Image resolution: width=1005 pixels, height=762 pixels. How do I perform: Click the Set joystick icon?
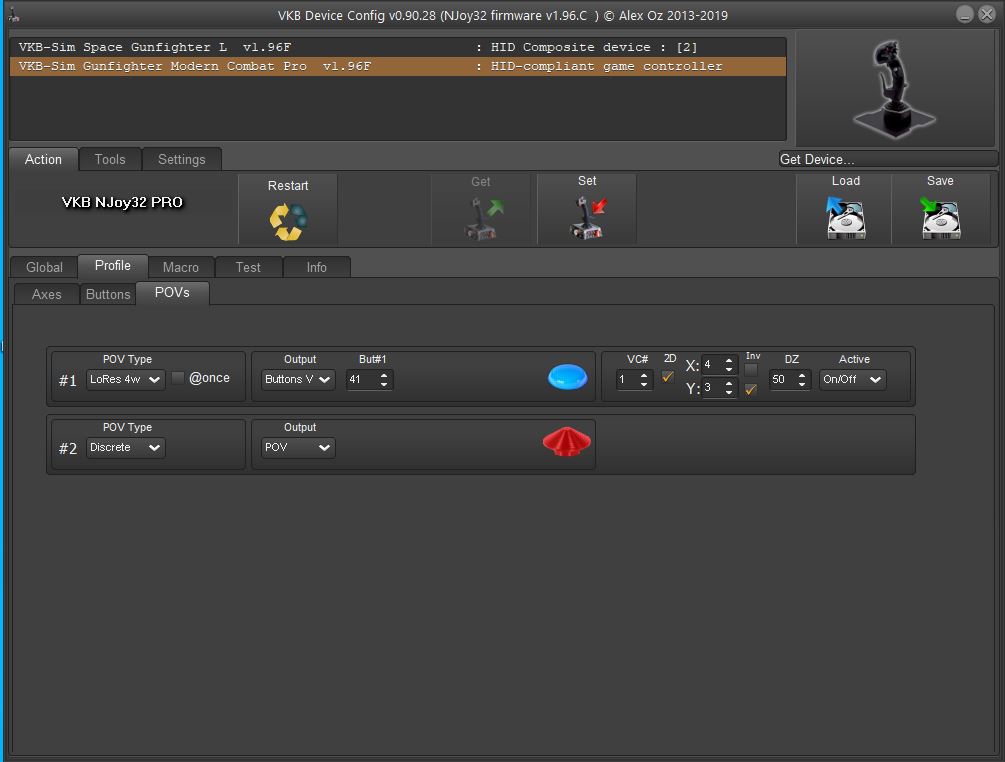587,219
